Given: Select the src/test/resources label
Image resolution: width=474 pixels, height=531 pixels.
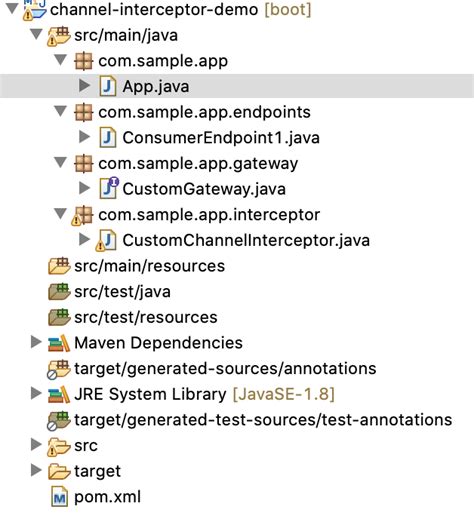Looking at the screenshot, I should pos(146,318).
